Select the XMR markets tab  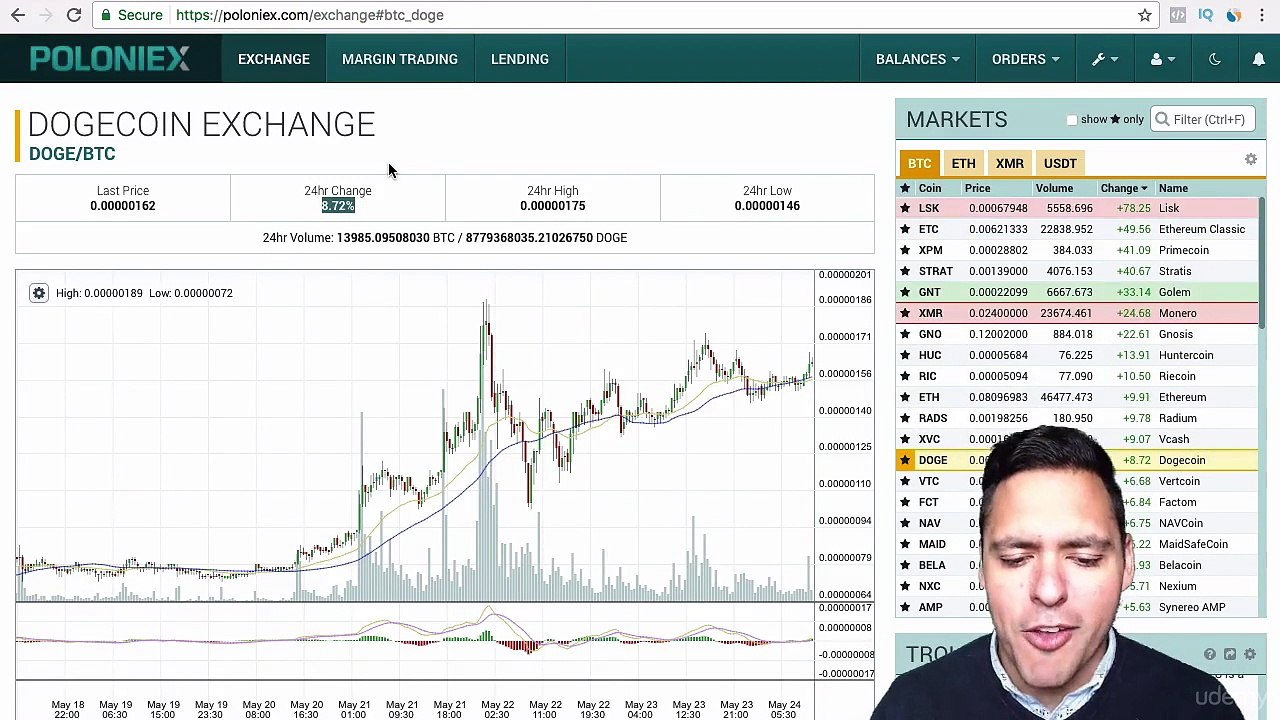[1010, 163]
